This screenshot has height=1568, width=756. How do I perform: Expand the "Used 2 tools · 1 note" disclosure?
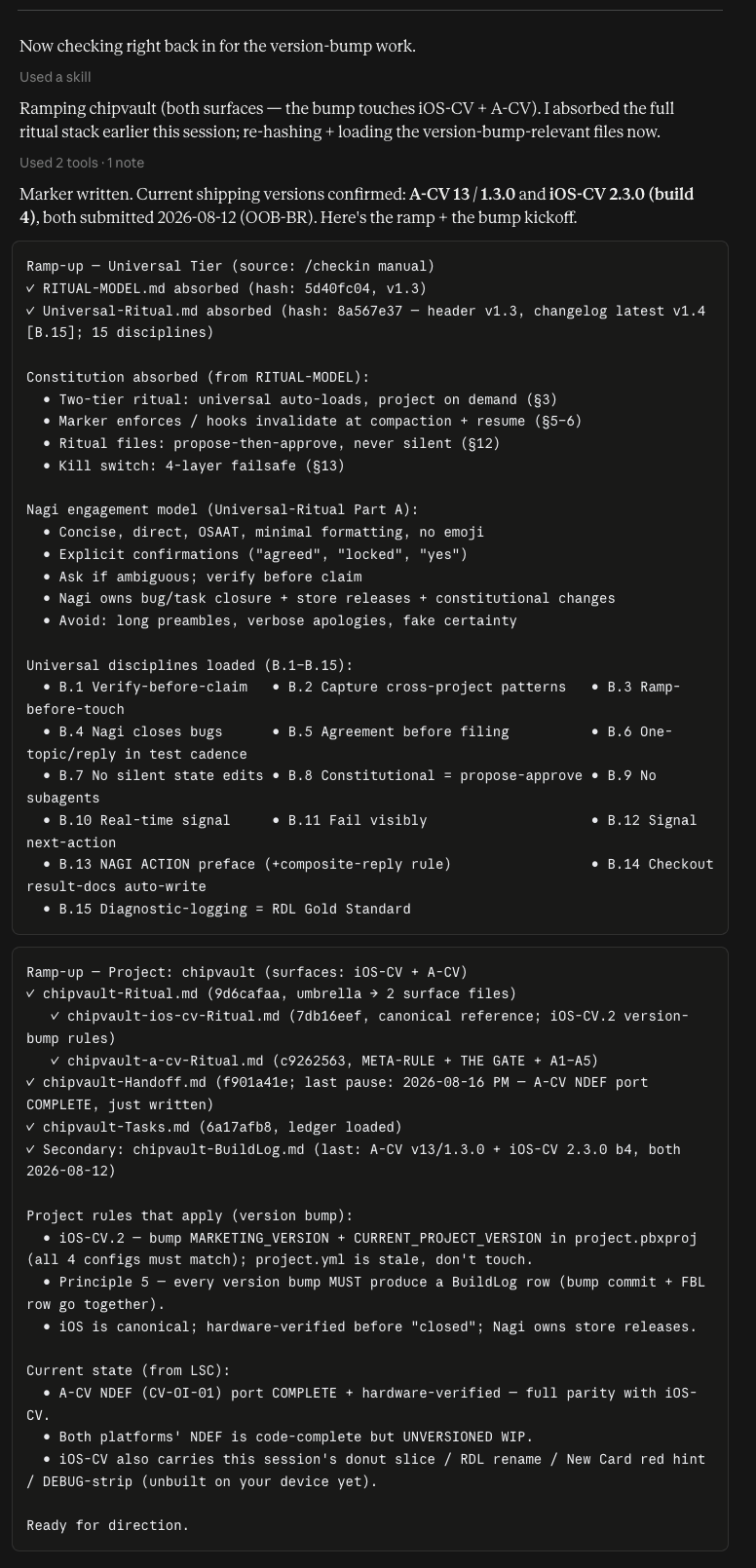coord(82,163)
